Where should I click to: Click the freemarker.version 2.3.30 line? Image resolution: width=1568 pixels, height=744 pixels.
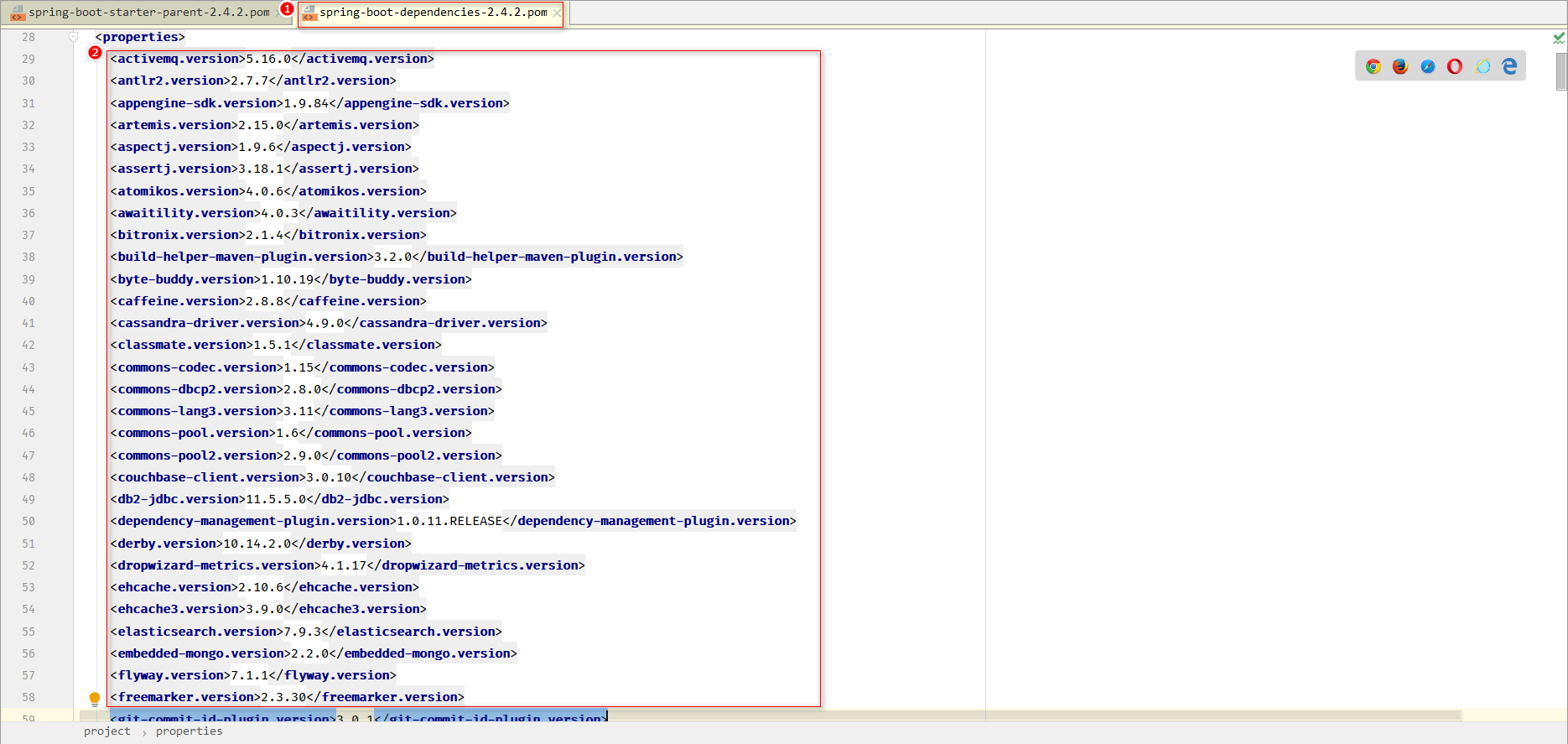[287, 697]
